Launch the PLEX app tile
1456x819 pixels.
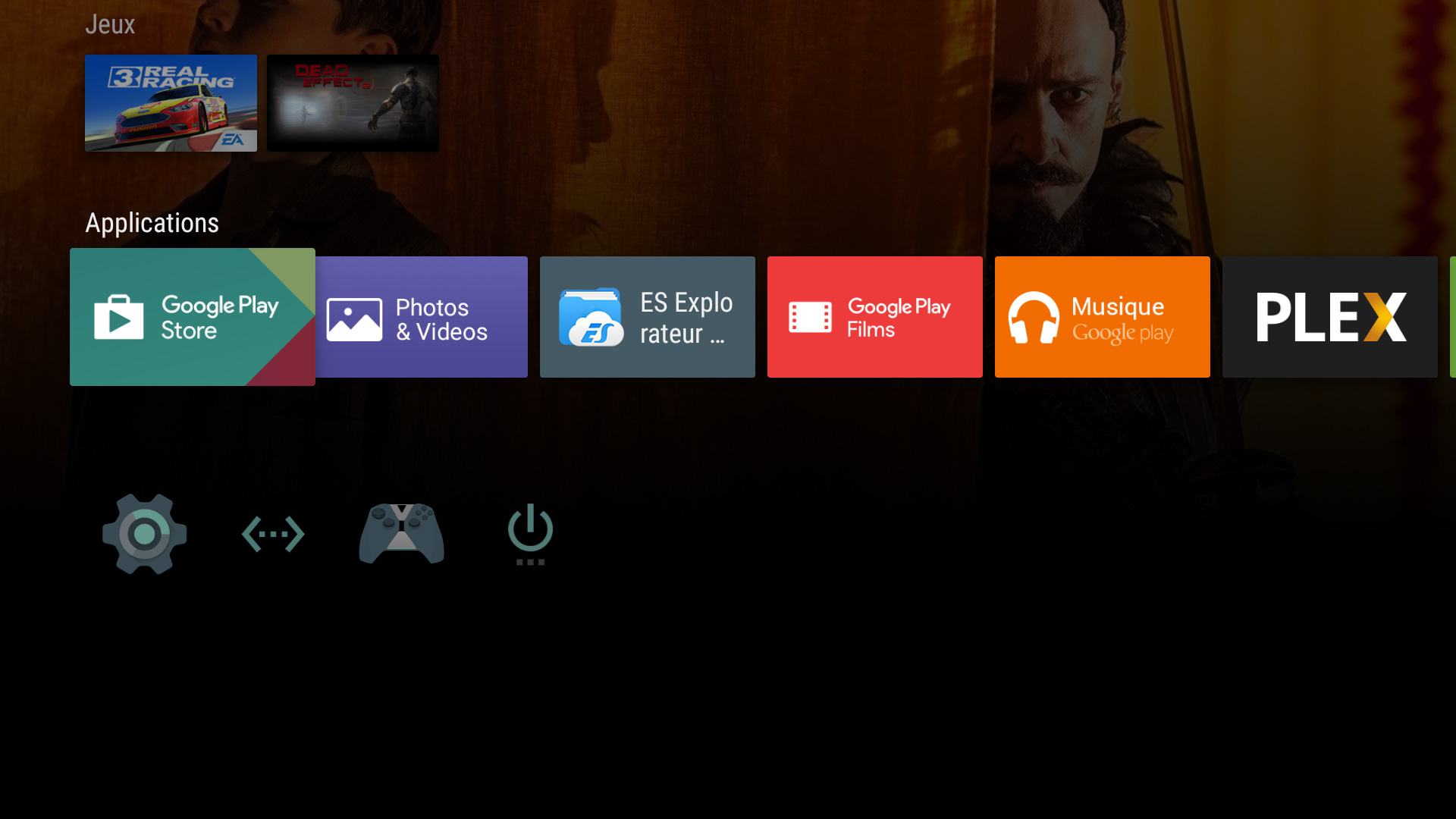tap(1329, 317)
